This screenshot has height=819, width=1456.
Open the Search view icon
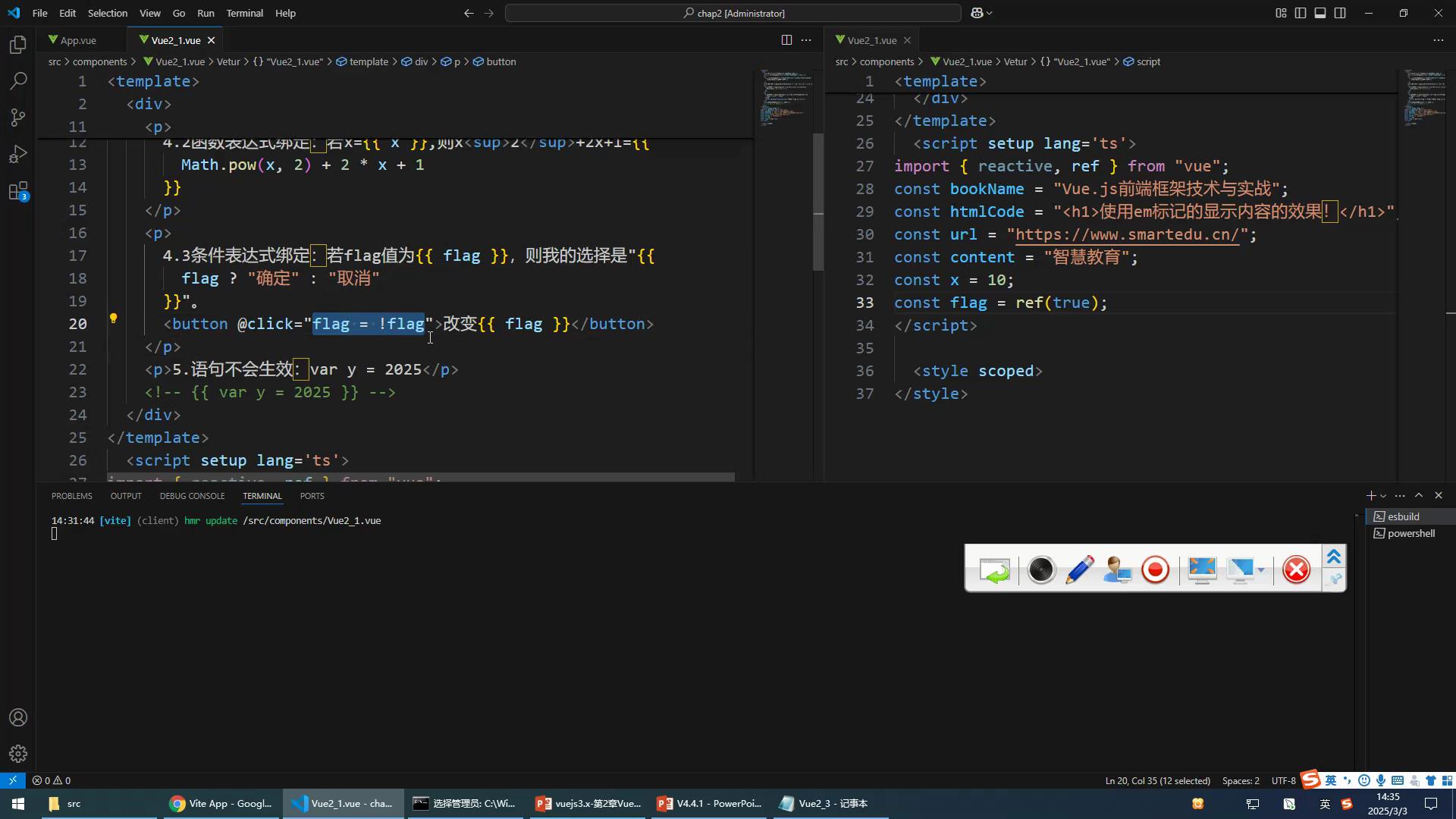18,81
